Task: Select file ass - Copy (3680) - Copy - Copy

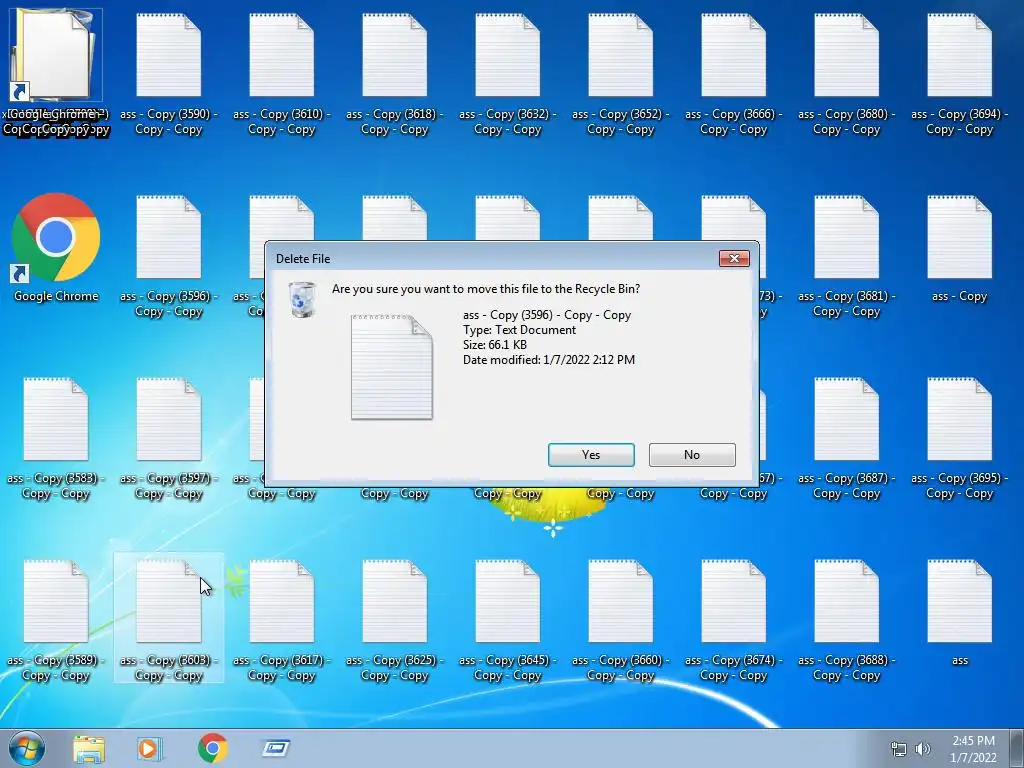Action: (x=846, y=73)
